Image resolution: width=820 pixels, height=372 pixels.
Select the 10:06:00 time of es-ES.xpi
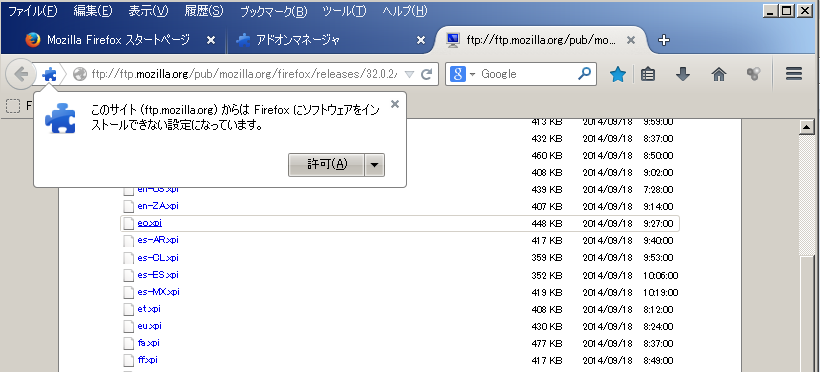click(x=661, y=275)
